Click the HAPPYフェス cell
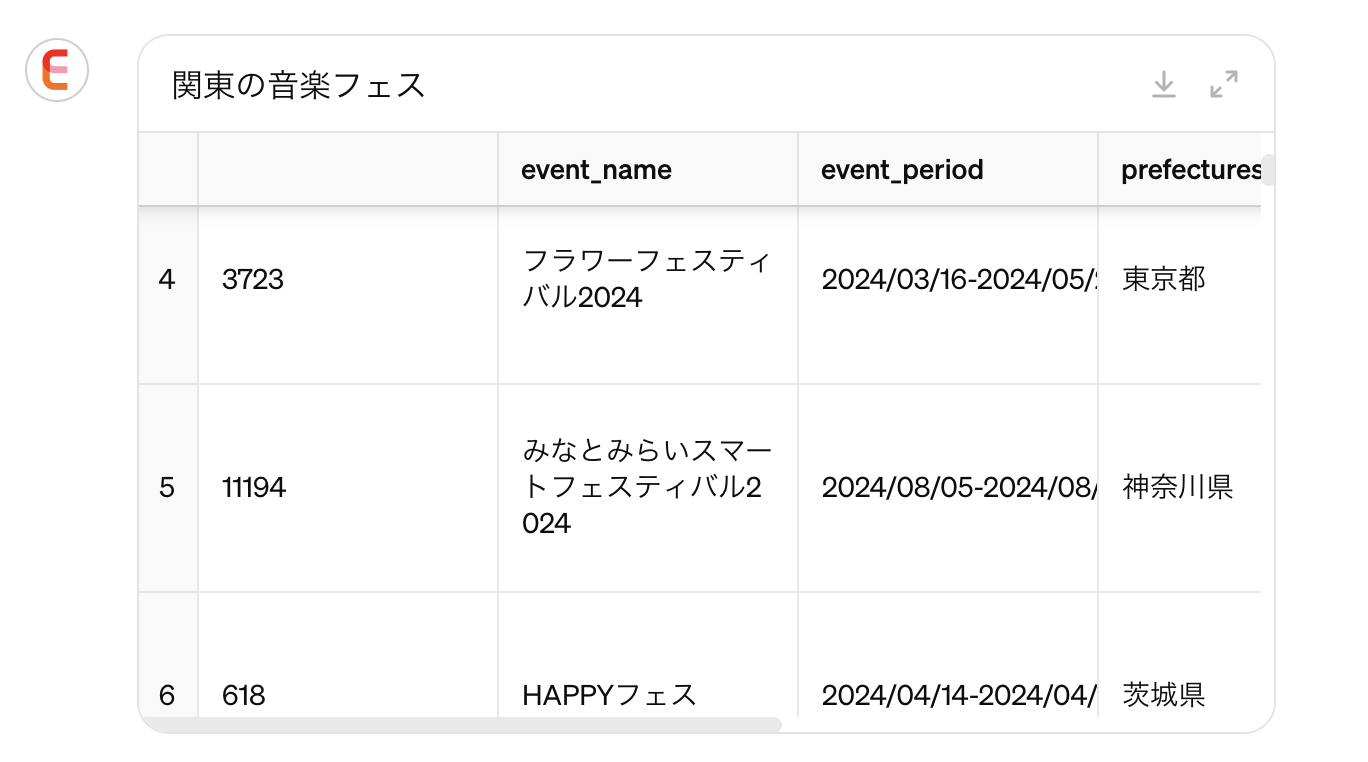 609,695
